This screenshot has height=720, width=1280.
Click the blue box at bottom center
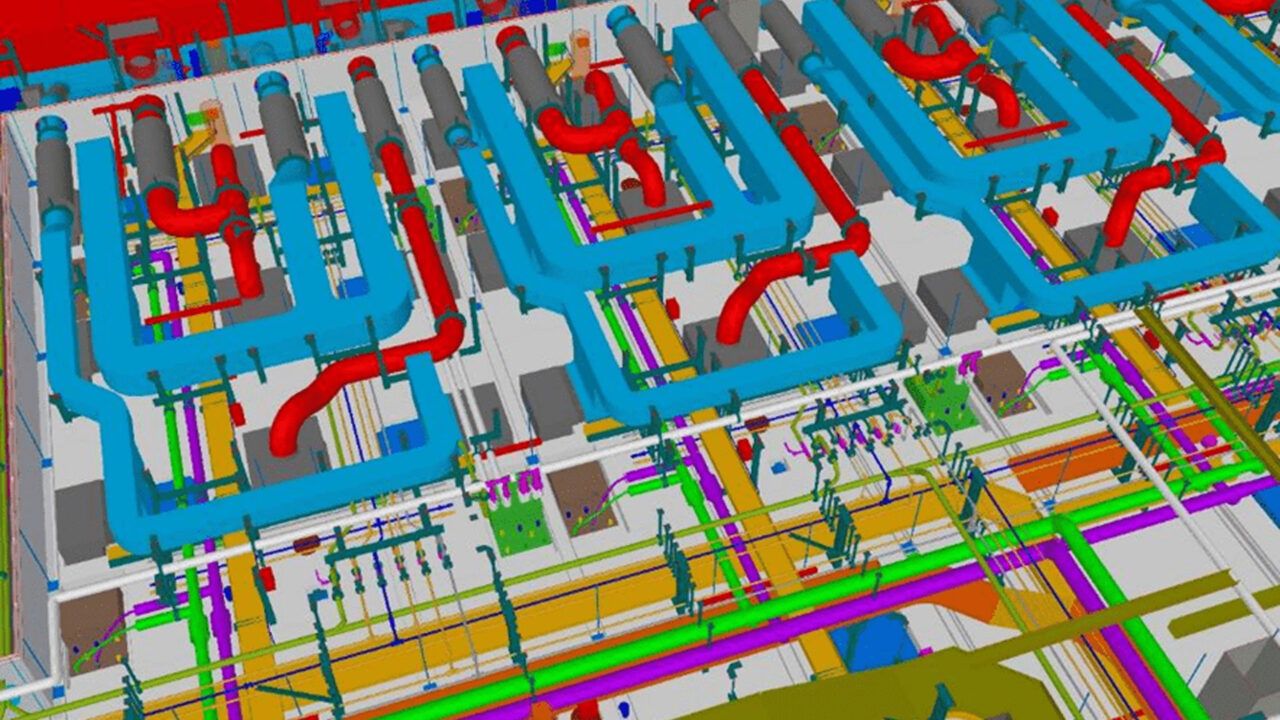tap(868, 640)
